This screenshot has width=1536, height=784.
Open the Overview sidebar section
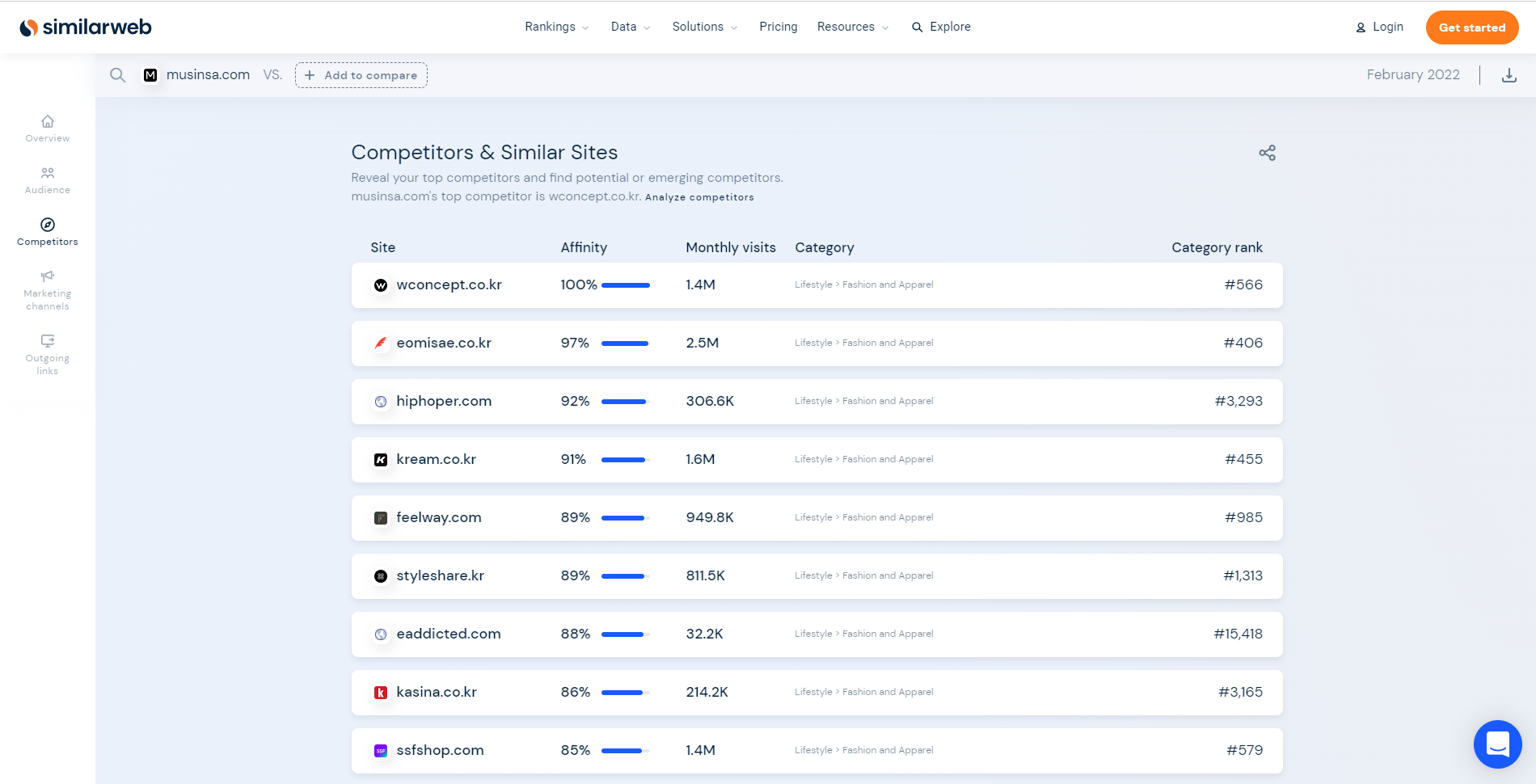click(48, 129)
